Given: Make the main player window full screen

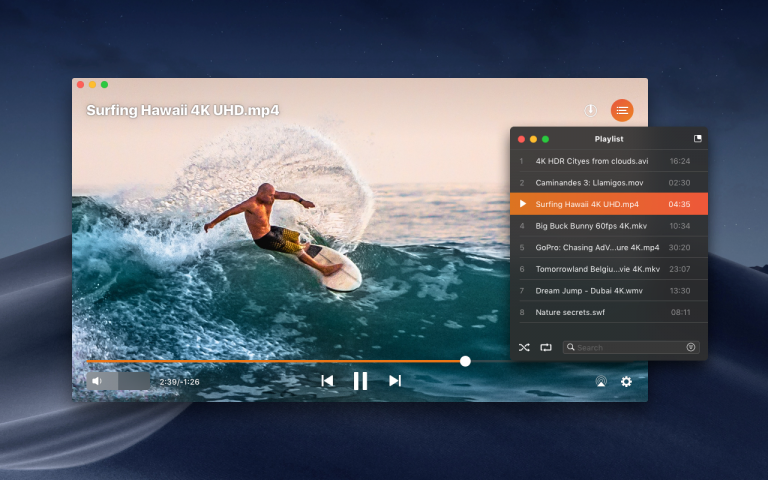Looking at the screenshot, I should tap(104, 85).
